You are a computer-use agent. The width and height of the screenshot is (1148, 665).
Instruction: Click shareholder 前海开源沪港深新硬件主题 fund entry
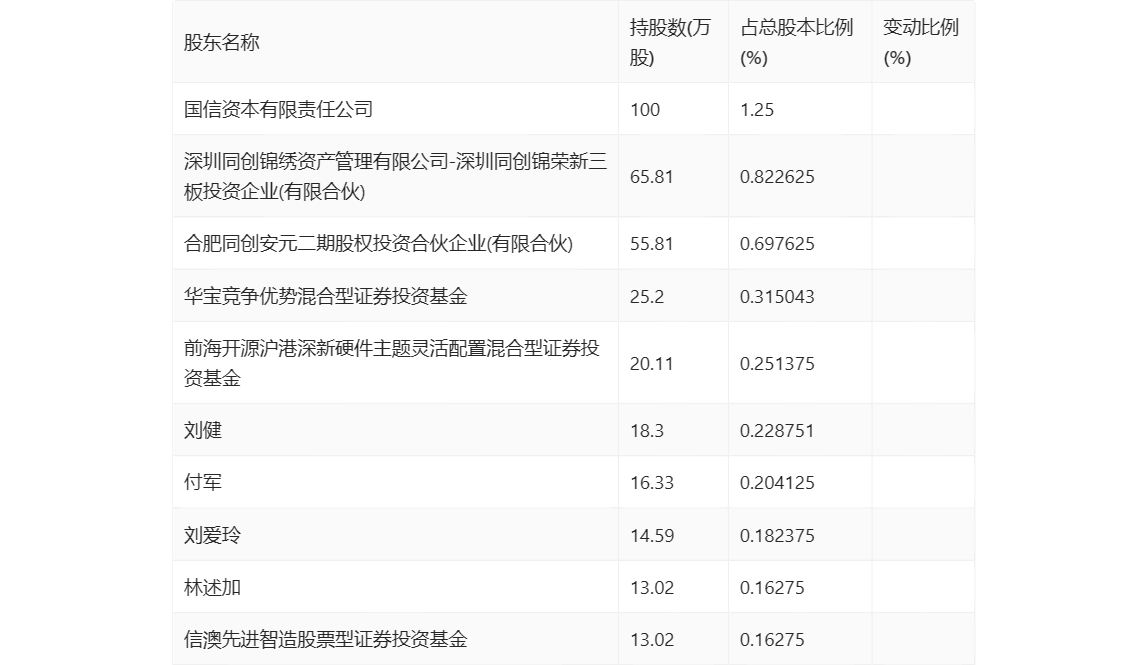point(392,363)
